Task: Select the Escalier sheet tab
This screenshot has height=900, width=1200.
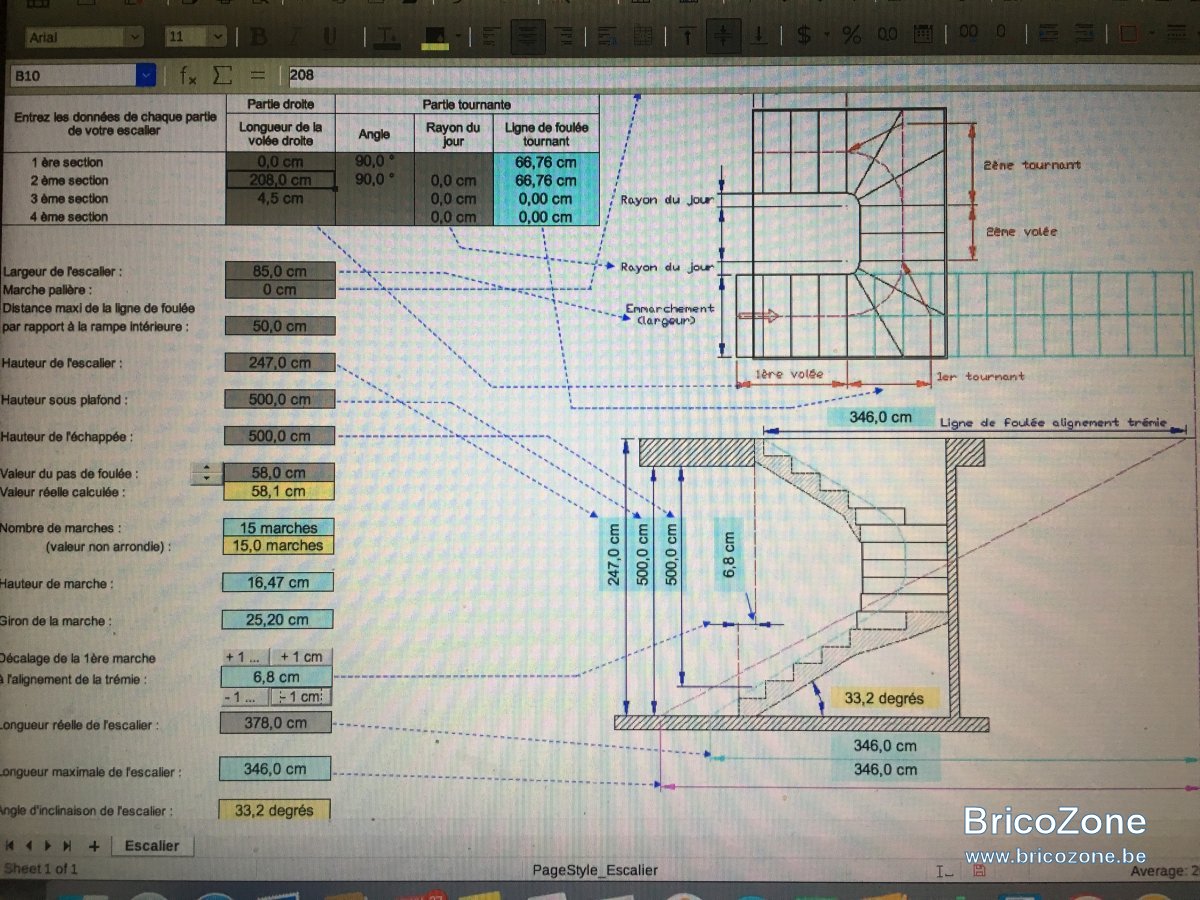Action: 151,845
